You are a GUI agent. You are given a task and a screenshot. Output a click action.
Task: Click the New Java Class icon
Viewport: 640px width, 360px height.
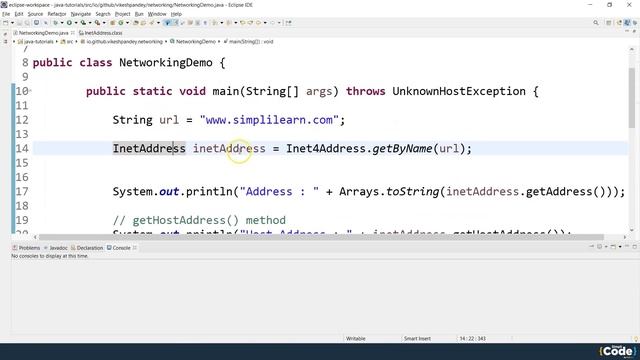pos(121,22)
